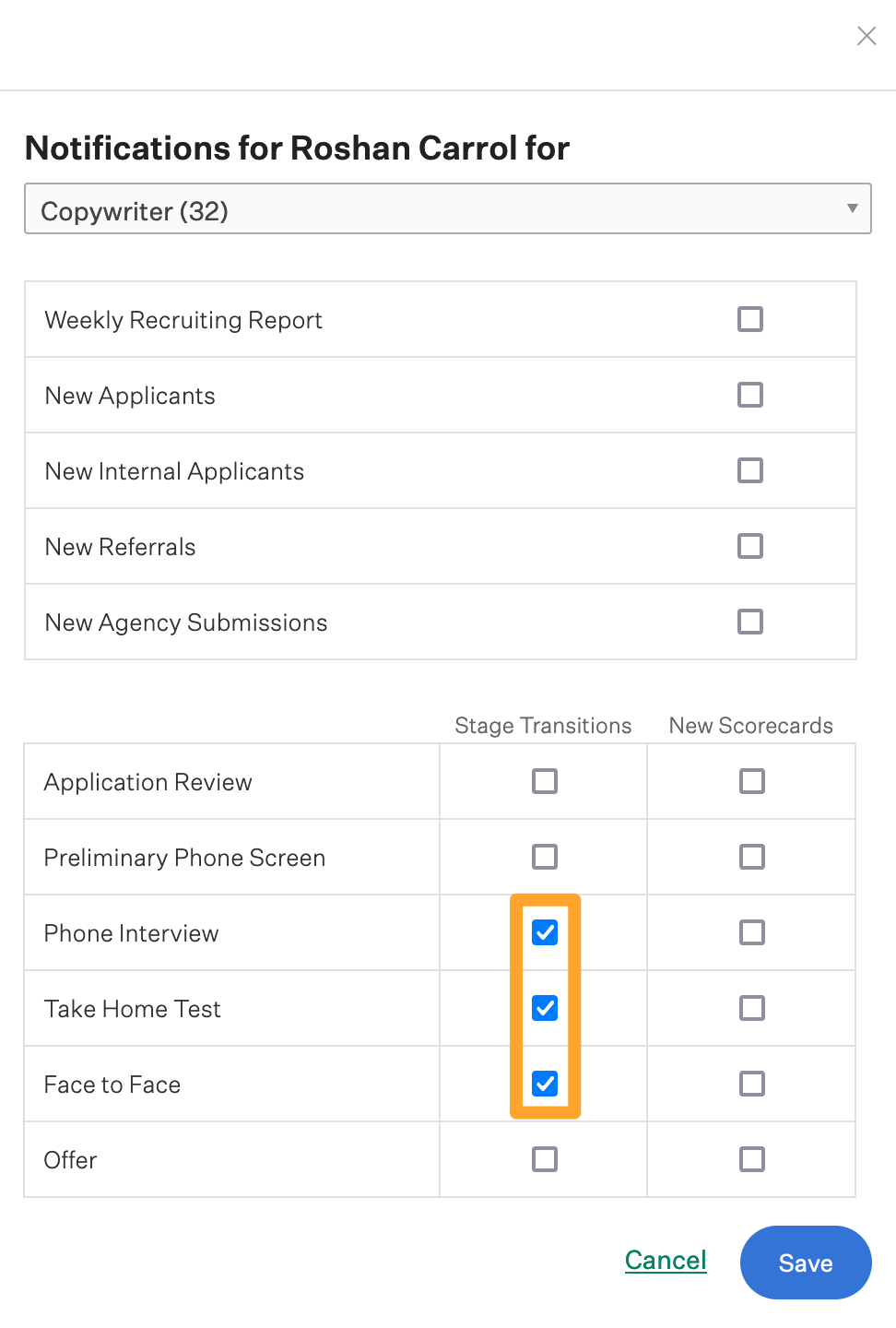Disable Take Home Test stage transitions
This screenshot has height=1328, width=896.
point(545,1008)
